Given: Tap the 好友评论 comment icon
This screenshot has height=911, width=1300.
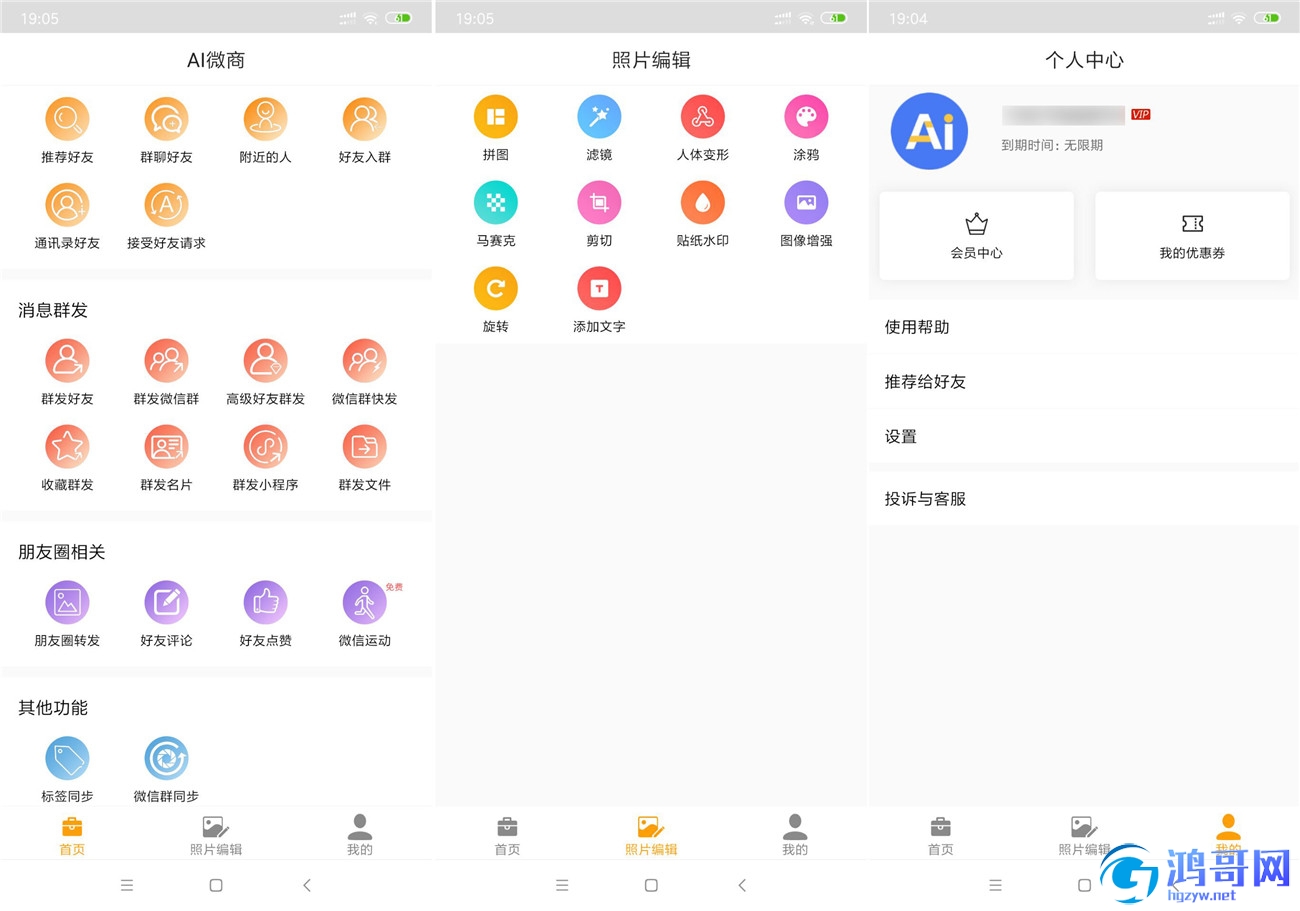Looking at the screenshot, I should point(166,603).
